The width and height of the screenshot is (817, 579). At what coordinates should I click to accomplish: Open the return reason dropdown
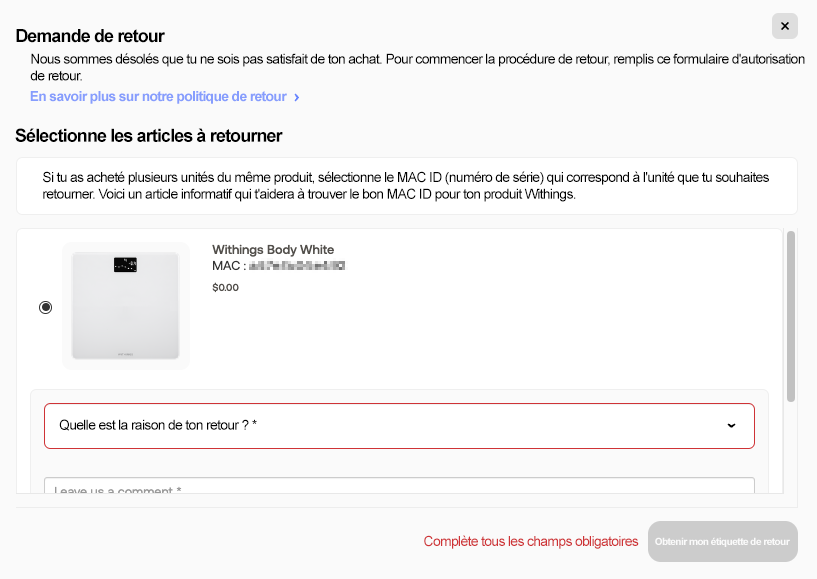point(399,426)
